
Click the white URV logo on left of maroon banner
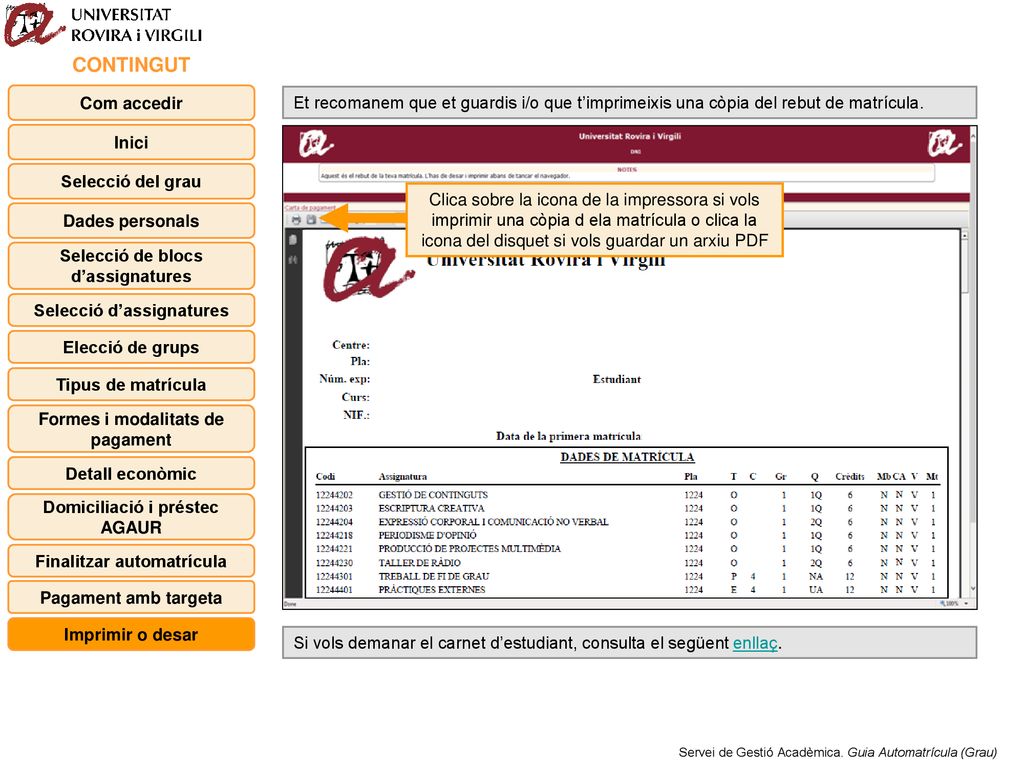pyautogui.click(x=316, y=144)
